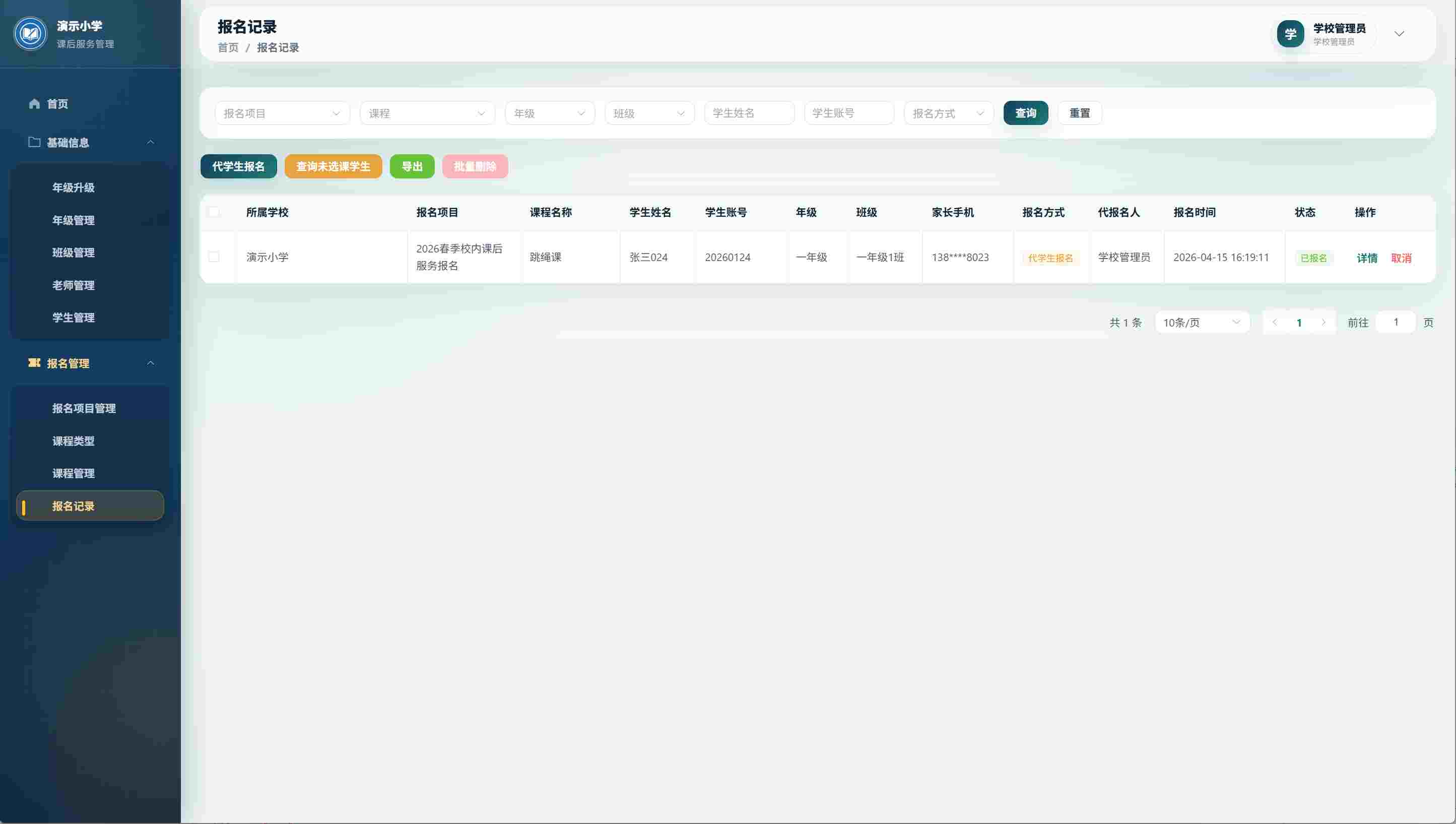
Task: Open the 报名项目 filter dropdown
Action: tap(282, 113)
